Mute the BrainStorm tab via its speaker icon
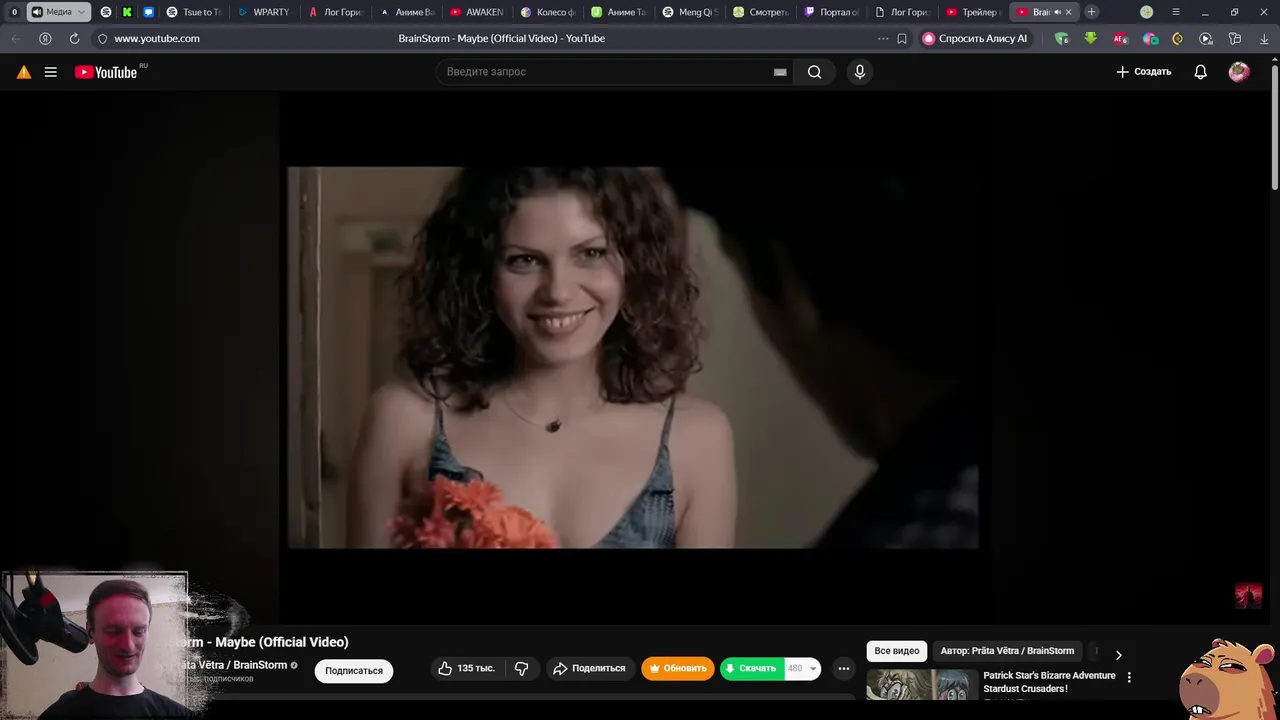Viewport: 1280px width, 720px height. (x=1057, y=12)
